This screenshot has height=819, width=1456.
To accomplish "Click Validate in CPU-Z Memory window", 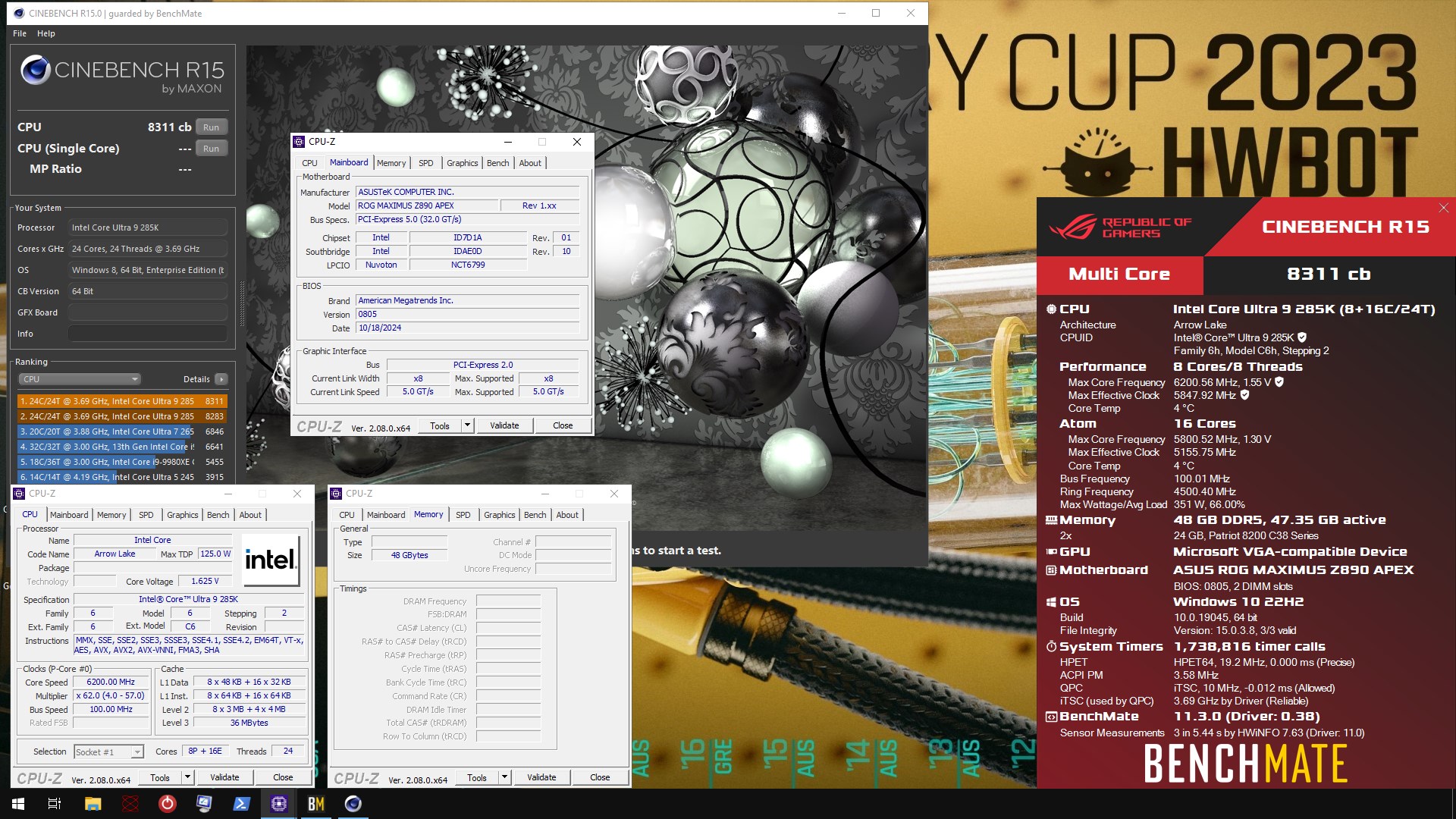I will (541, 777).
